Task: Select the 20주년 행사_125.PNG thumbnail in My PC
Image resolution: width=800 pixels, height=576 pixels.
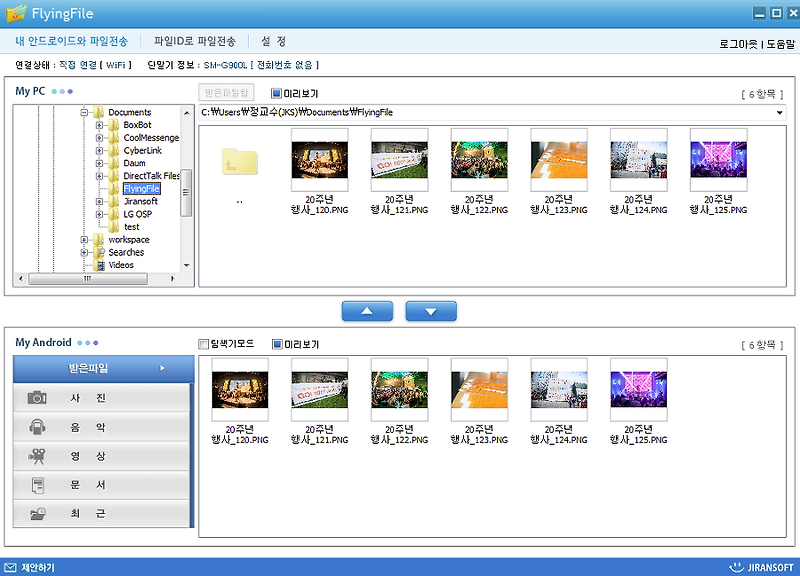Action: 718,161
